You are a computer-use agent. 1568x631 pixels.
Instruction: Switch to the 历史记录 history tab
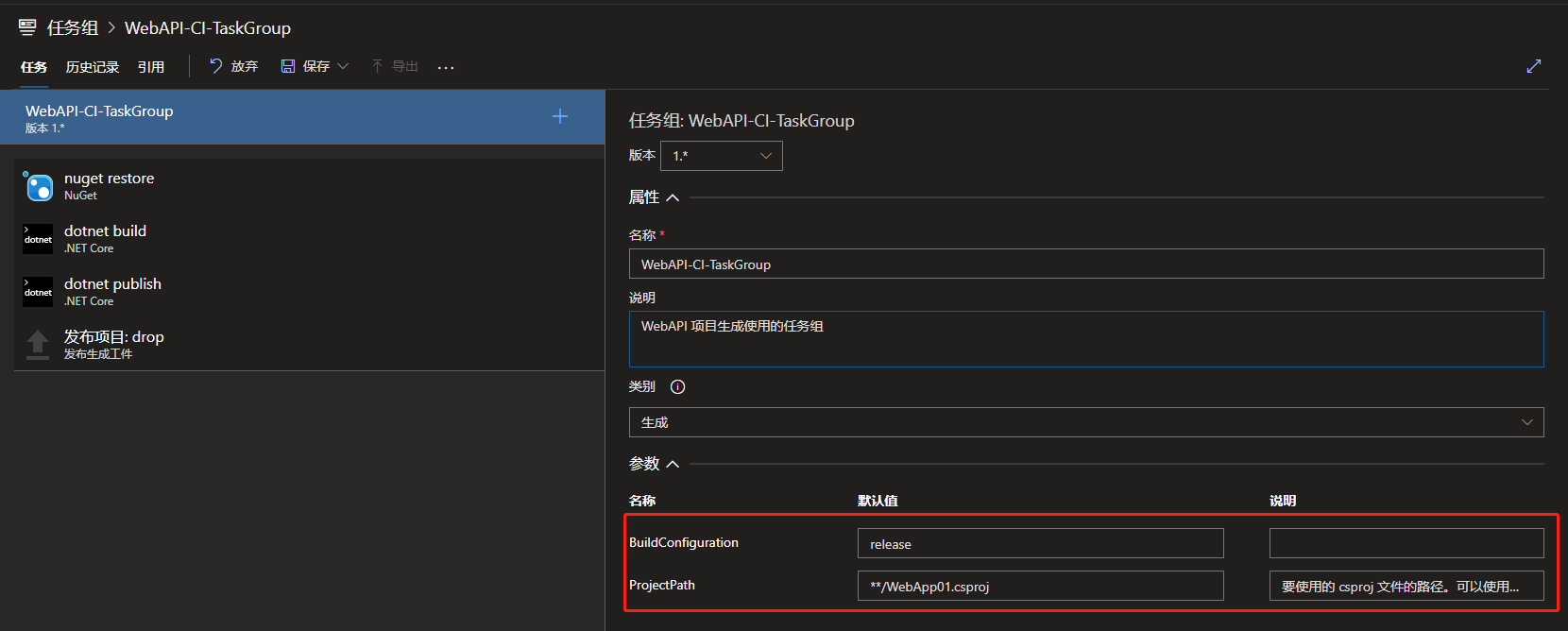pos(93,67)
